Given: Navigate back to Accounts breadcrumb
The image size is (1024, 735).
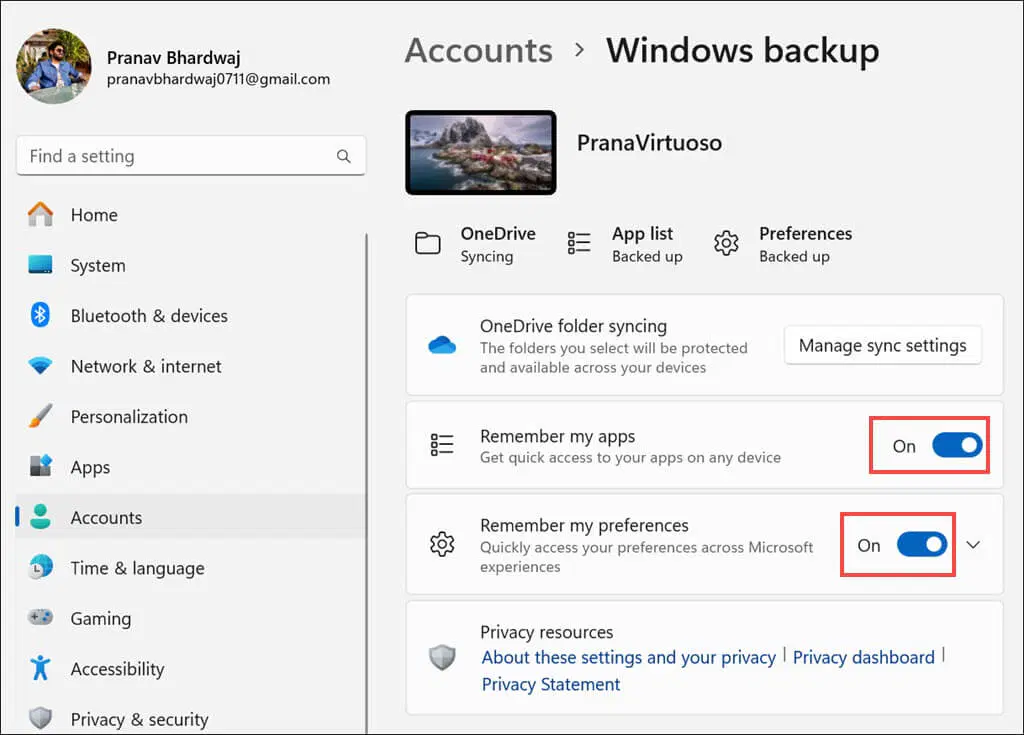Looking at the screenshot, I should click(478, 50).
